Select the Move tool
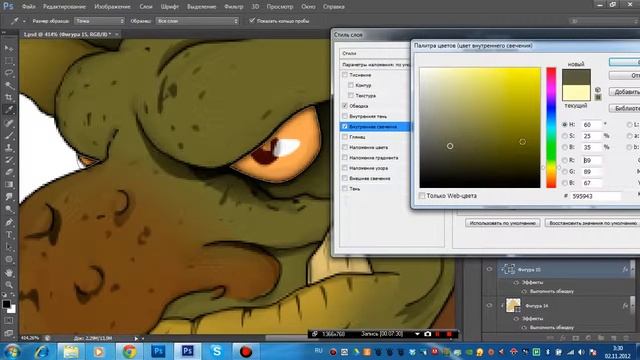The width and height of the screenshot is (640, 360). click(x=9, y=48)
